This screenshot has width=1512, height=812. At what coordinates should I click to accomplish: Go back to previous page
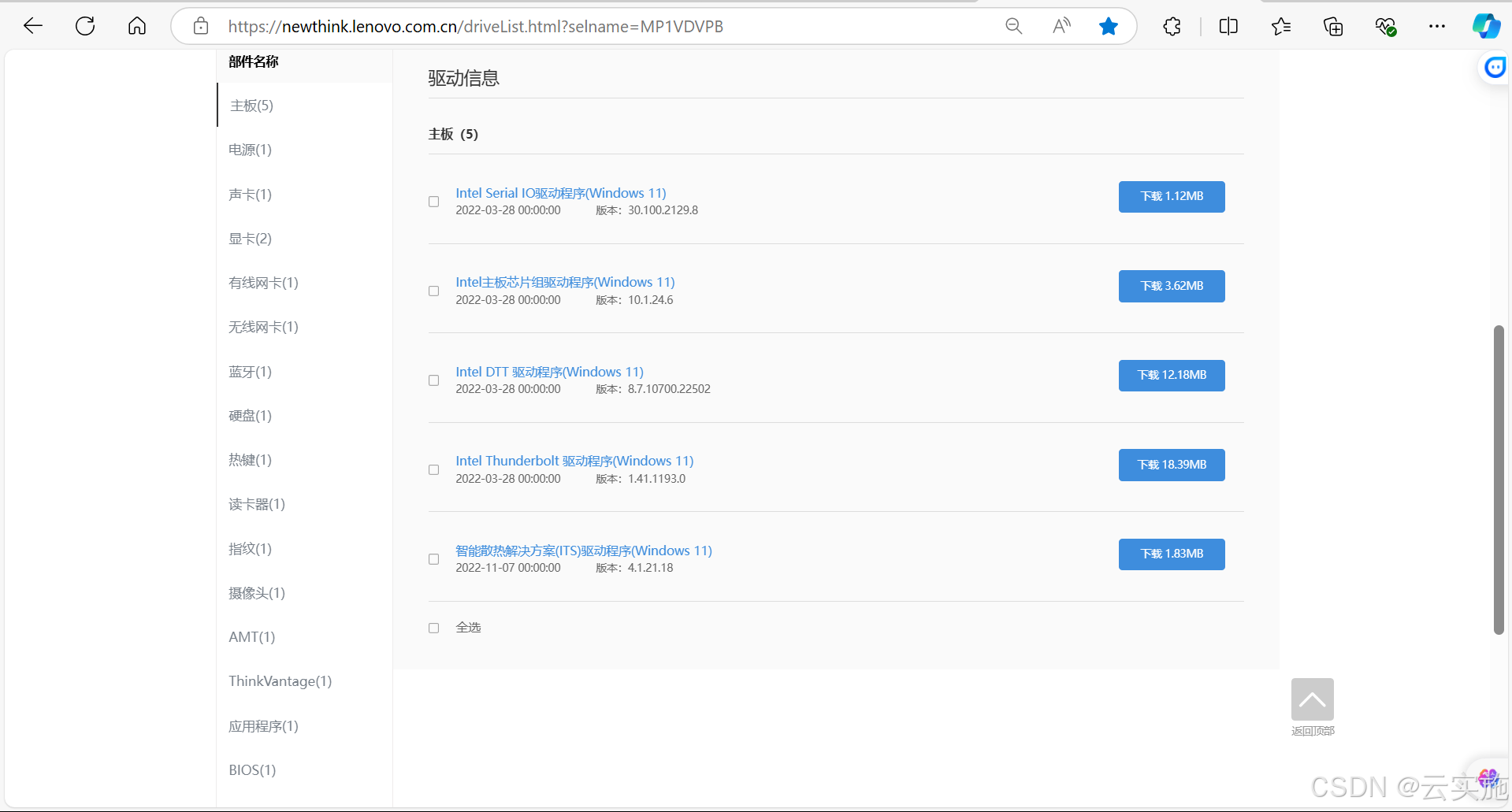(x=33, y=26)
